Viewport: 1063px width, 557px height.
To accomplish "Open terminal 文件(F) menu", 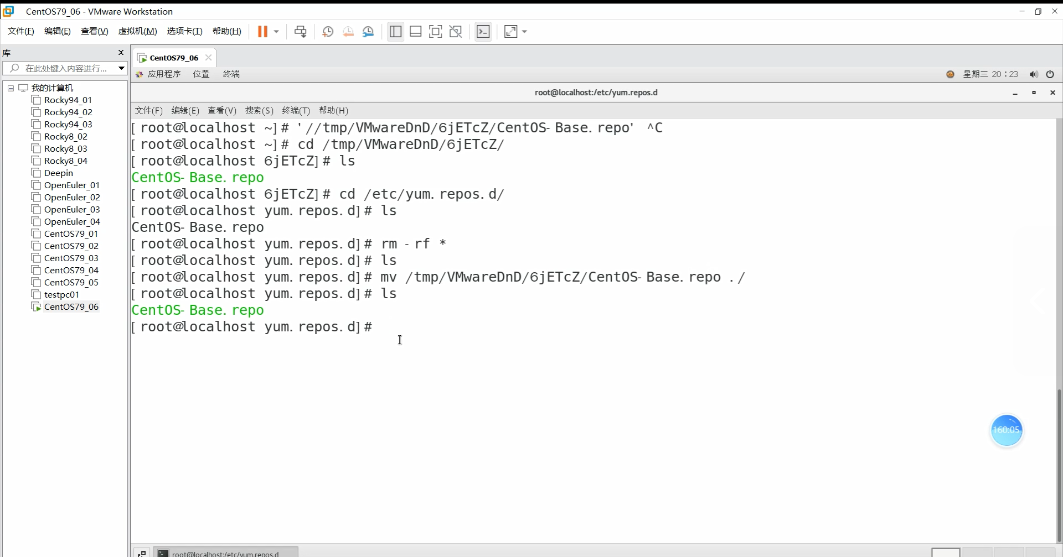I will (148, 110).
